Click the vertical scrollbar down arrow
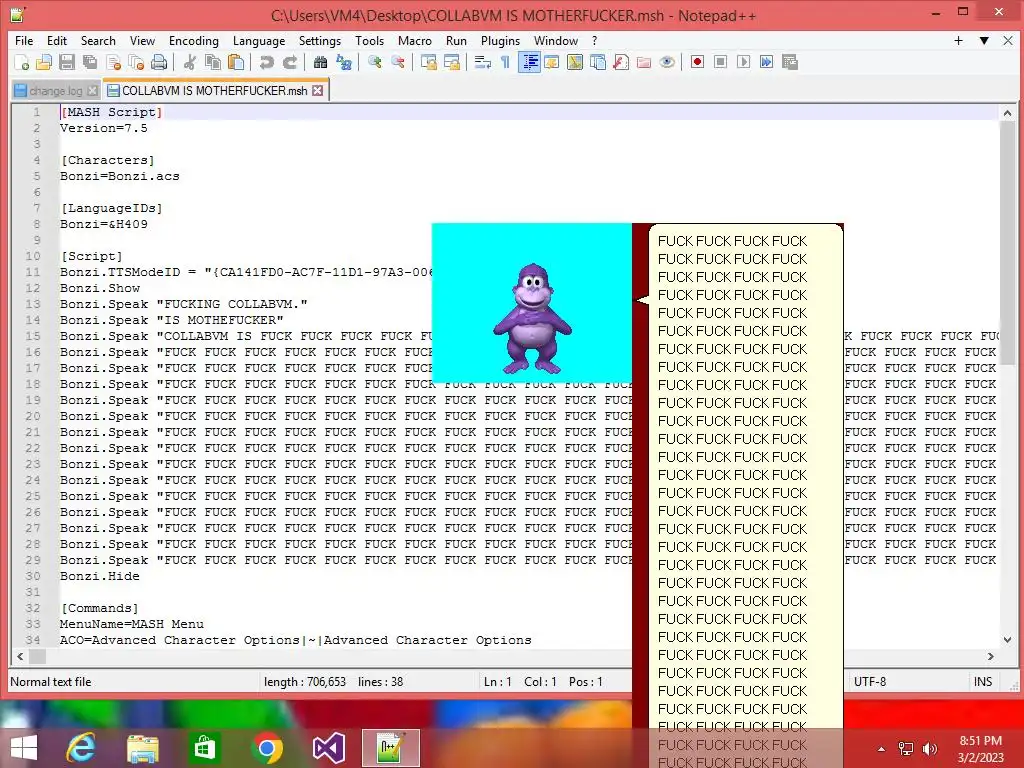1024x768 pixels. (x=1007, y=640)
